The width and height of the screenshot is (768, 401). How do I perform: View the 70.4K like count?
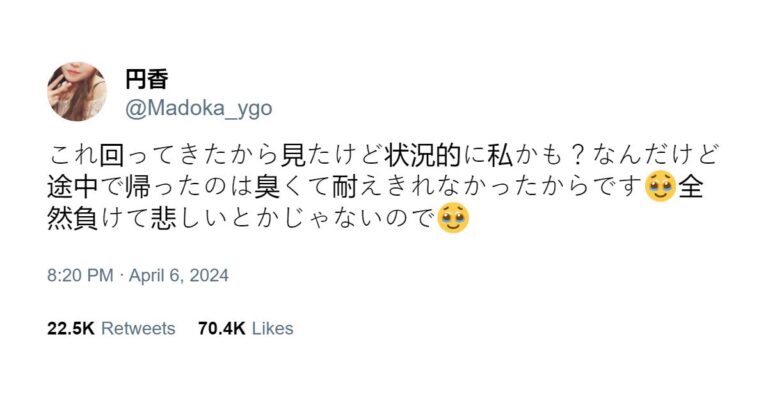[x=221, y=329]
